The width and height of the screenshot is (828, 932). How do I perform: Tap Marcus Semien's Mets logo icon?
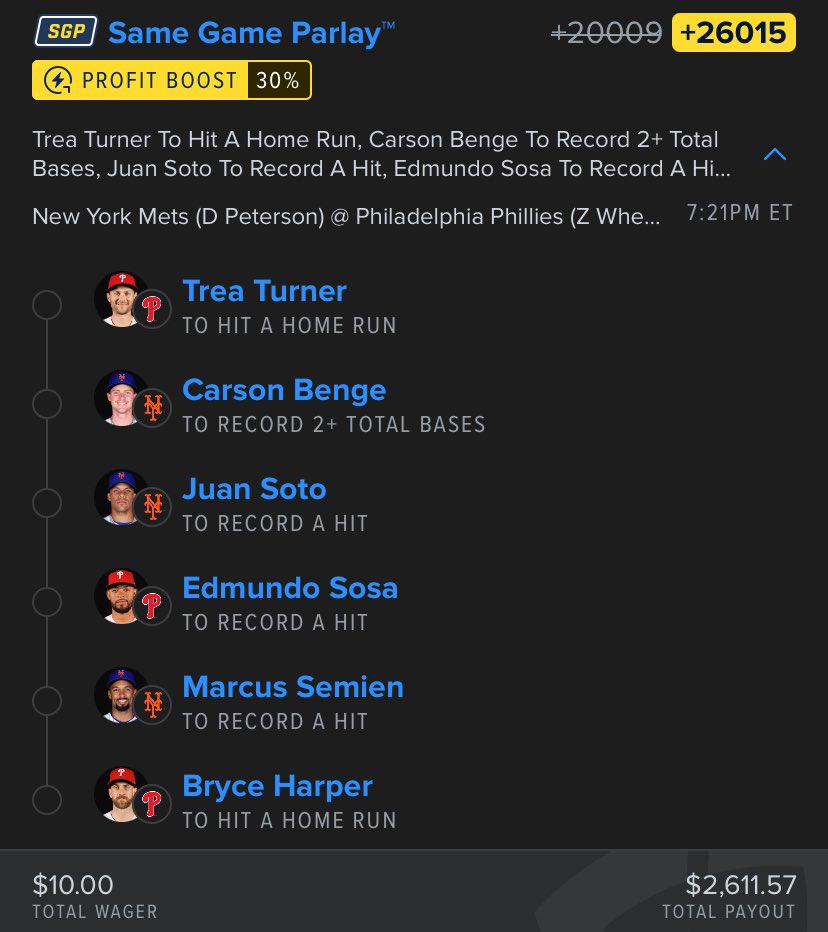pyautogui.click(x=152, y=704)
